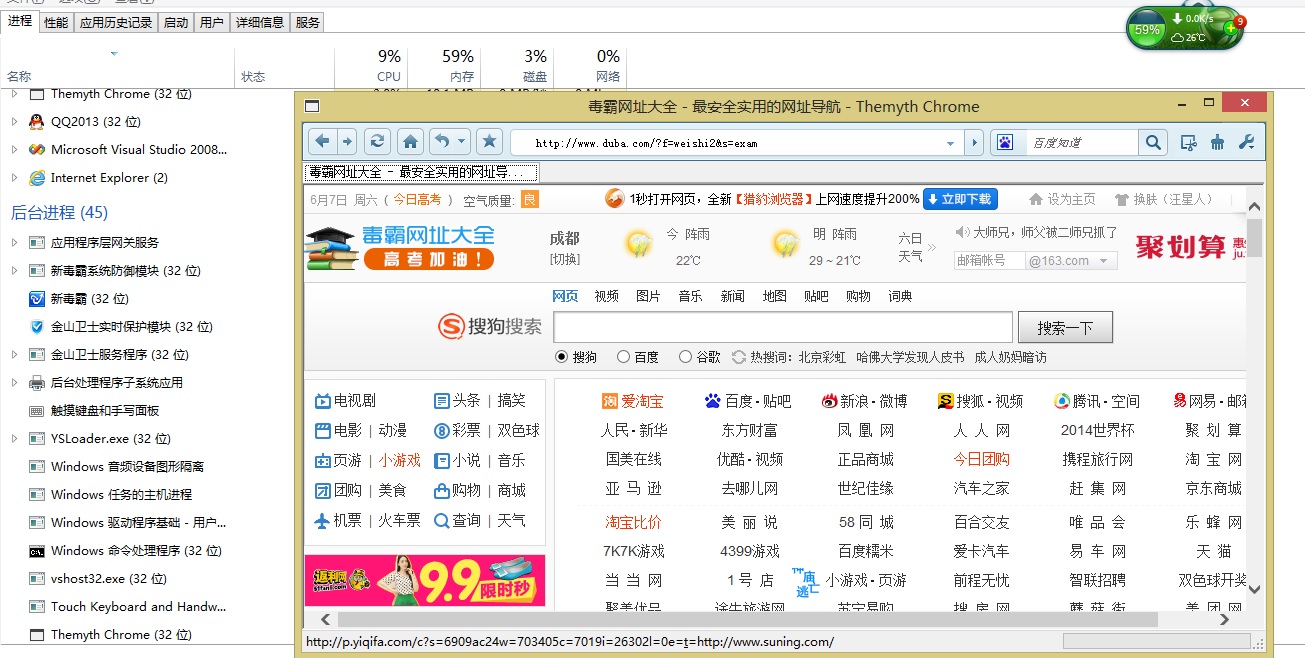This screenshot has height=658, width=1305.
Task: Switch to the 应用历史记录 tab
Action: (x=115, y=22)
